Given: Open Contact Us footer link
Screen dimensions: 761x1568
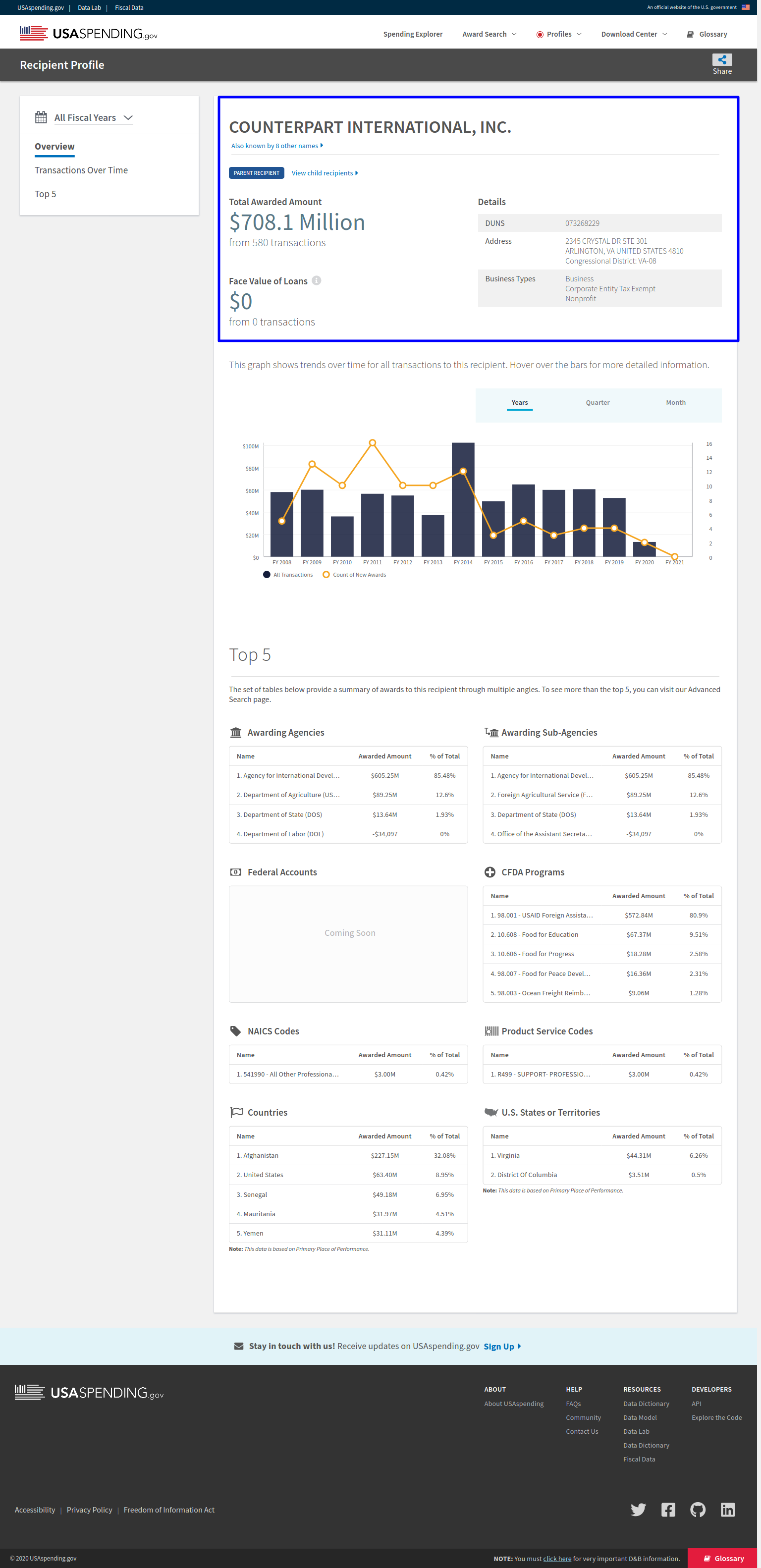Looking at the screenshot, I should coord(582,1432).
